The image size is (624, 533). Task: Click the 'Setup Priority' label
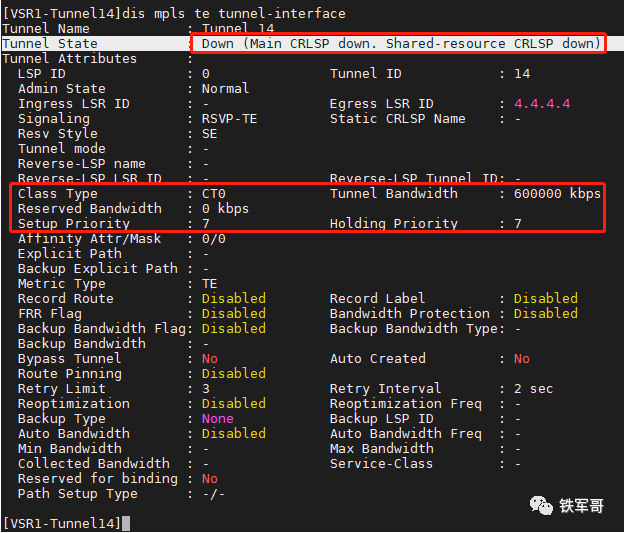[x=74, y=224]
